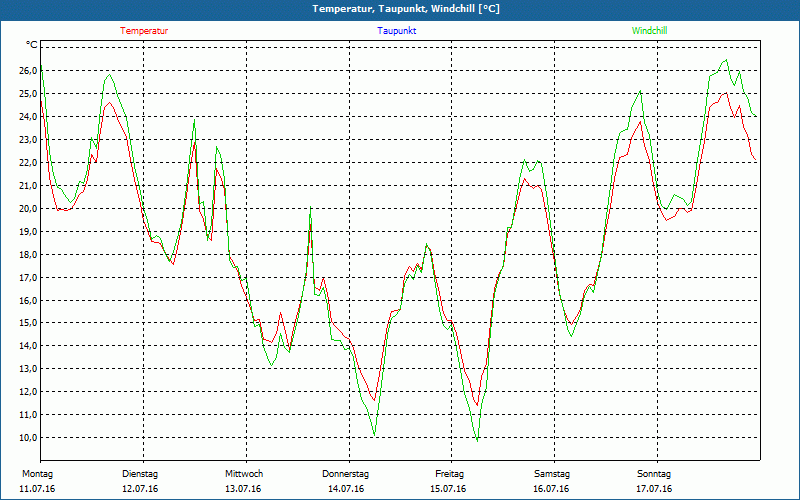800x500 pixels.
Task: Click the 25,0 y-axis value
Action: [29, 93]
